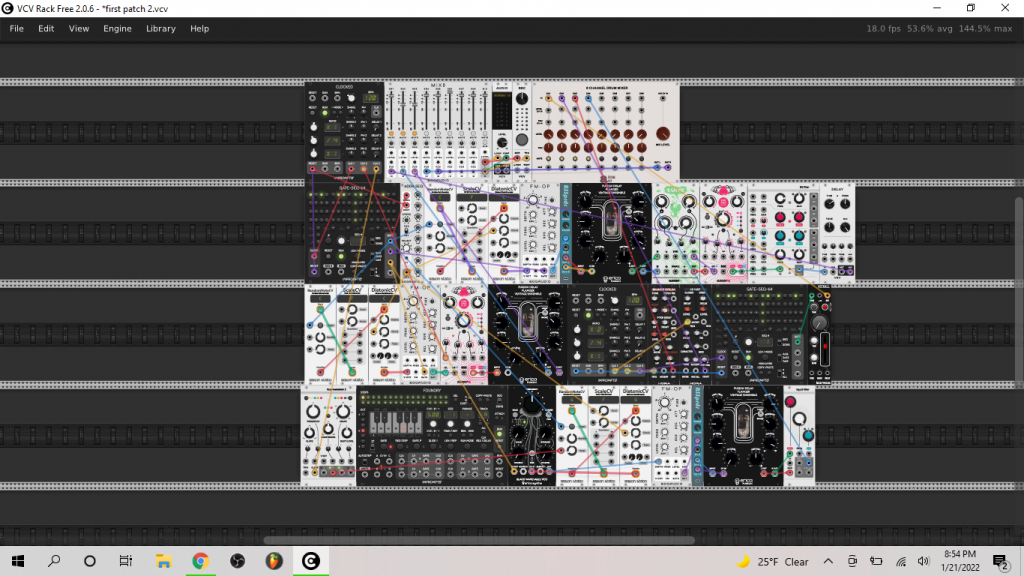The height and width of the screenshot is (576, 1024).
Task: Open FL Studio from the taskbar
Action: click(x=274, y=561)
